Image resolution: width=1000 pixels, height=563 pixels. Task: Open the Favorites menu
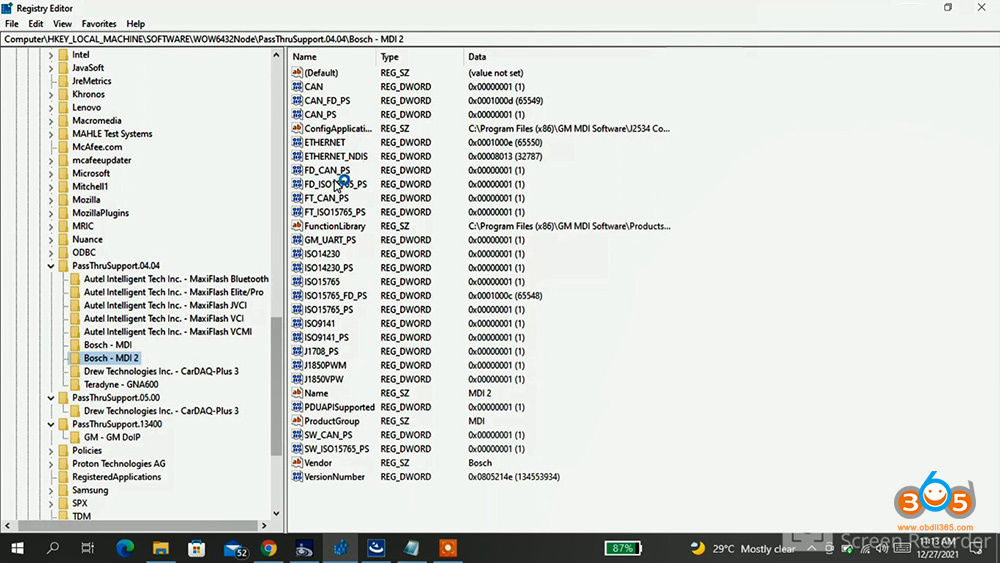coord(99,23)
